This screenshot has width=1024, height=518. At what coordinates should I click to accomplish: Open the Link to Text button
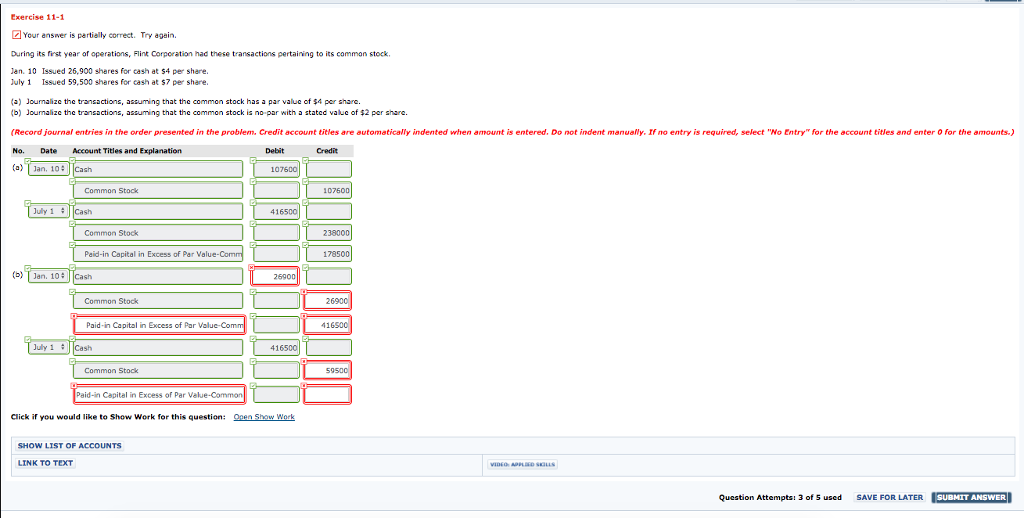pos(45,463)
